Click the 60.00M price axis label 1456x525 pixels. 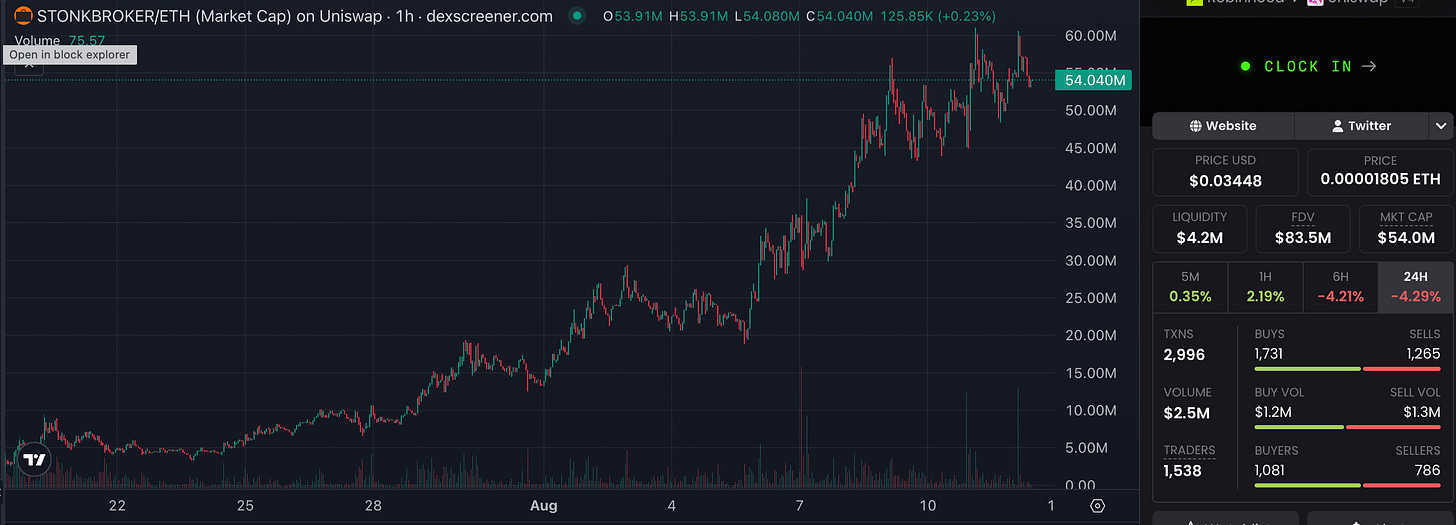[x=1093, y=36]
